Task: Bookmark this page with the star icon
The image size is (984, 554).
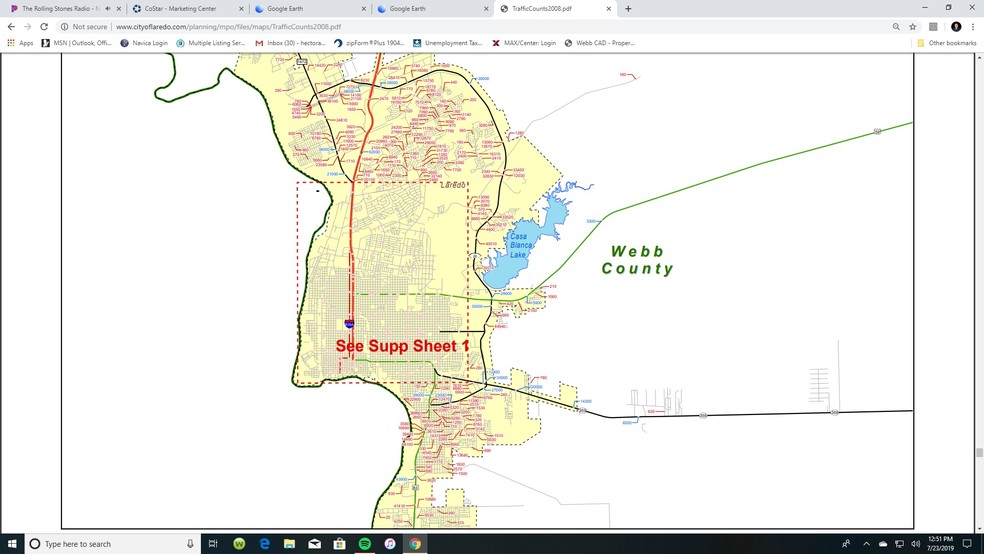Action: (x=913, y=27)
